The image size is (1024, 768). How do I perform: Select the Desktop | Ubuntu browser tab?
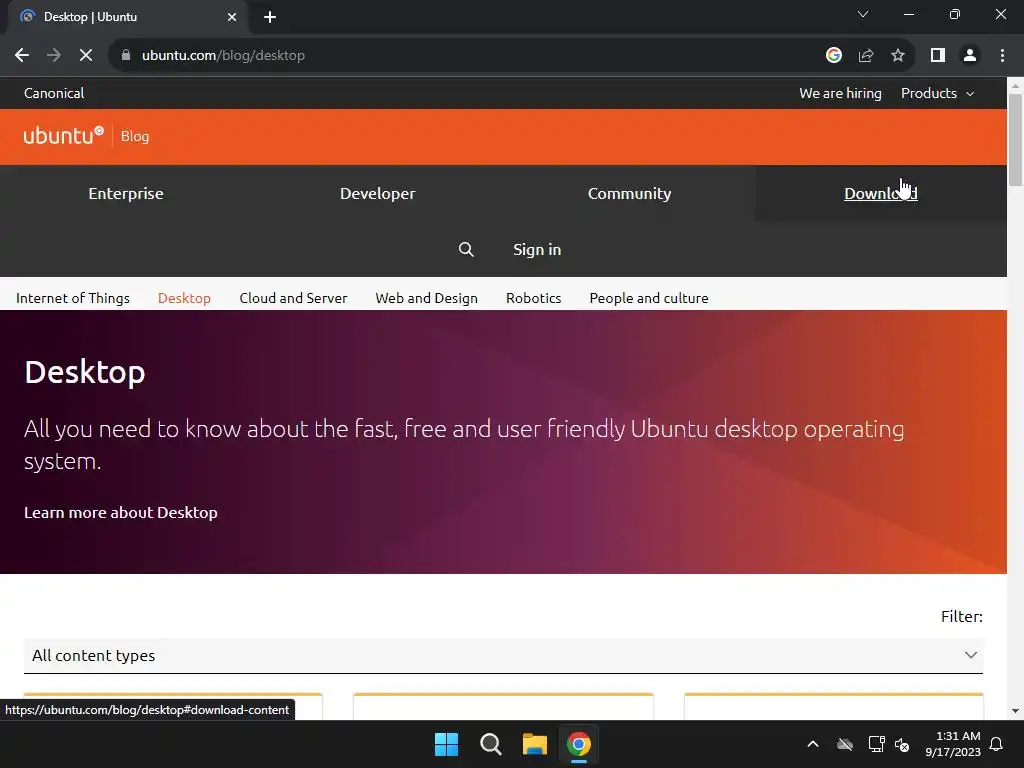coord(127,17)
